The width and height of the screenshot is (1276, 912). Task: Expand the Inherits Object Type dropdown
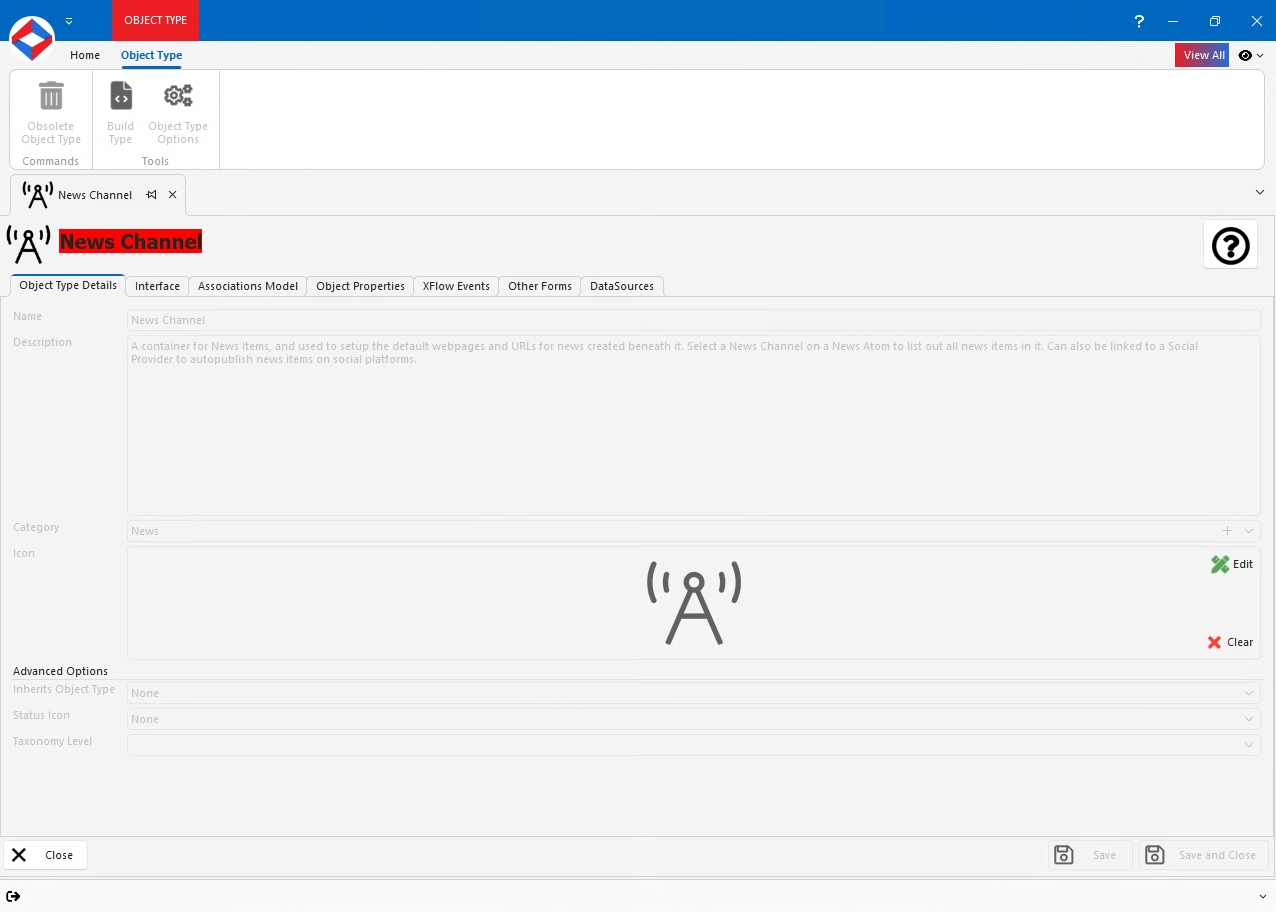click(x=1248, y=692)
